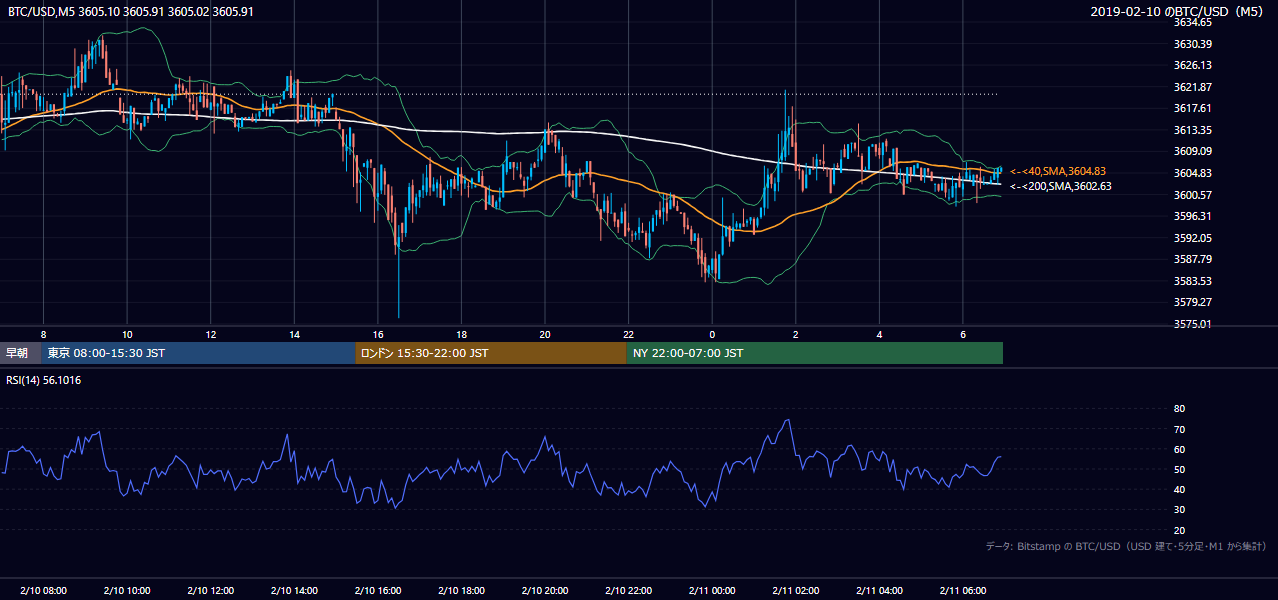This screenshot has width=1278, height=600.
Task: Click the 2/11 00:00 date axis label
Action: coord(712,591)
